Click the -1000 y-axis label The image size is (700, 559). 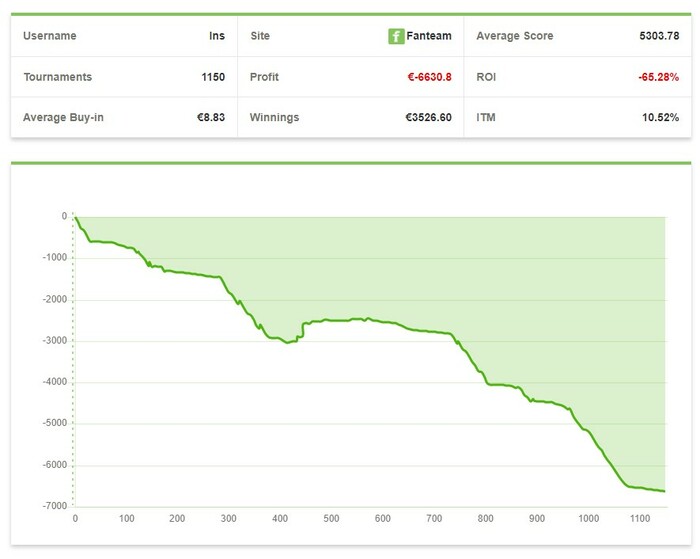(x=55, y=258)
